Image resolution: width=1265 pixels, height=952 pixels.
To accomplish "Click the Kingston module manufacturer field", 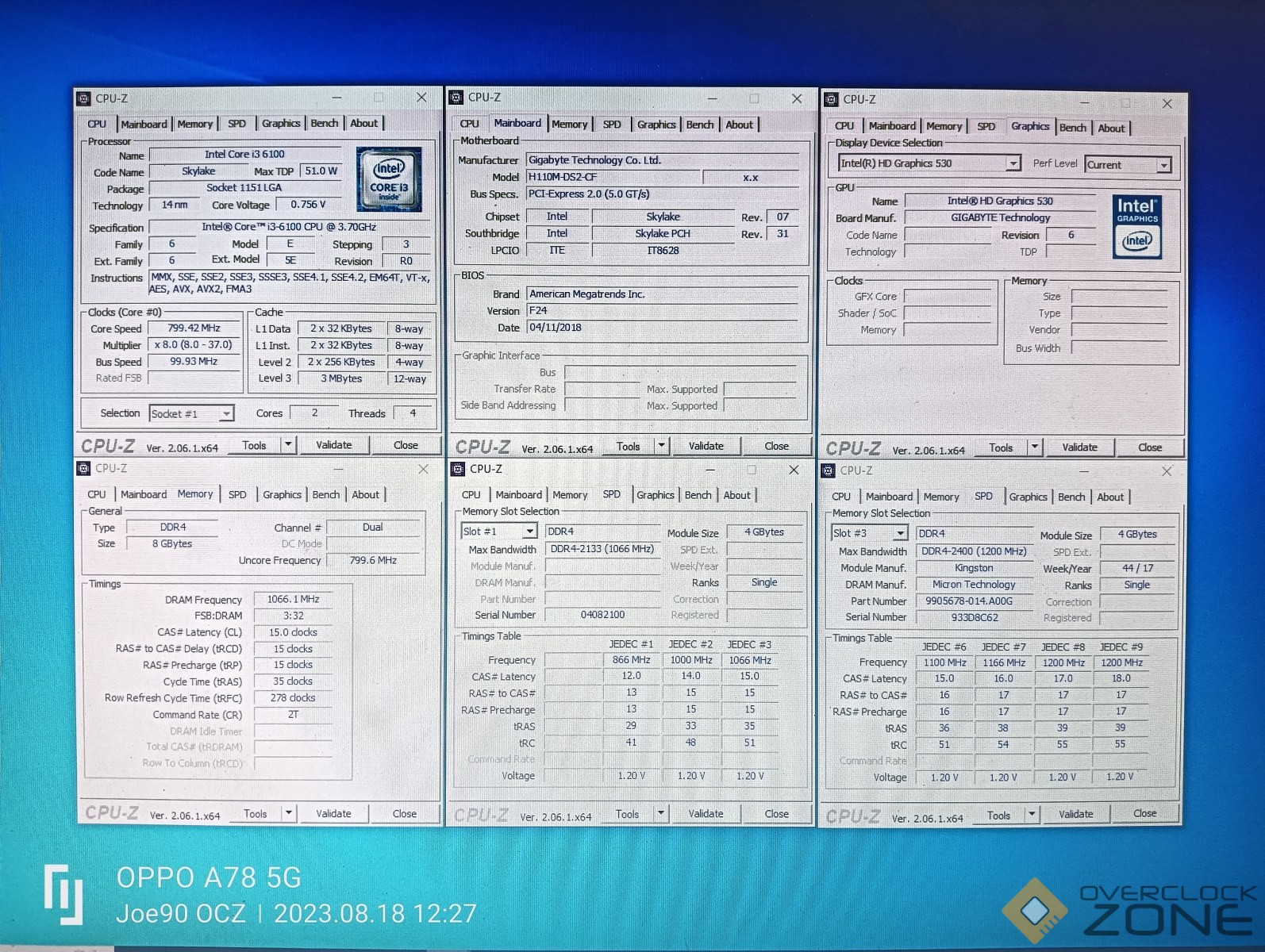I will coord(974,568).
